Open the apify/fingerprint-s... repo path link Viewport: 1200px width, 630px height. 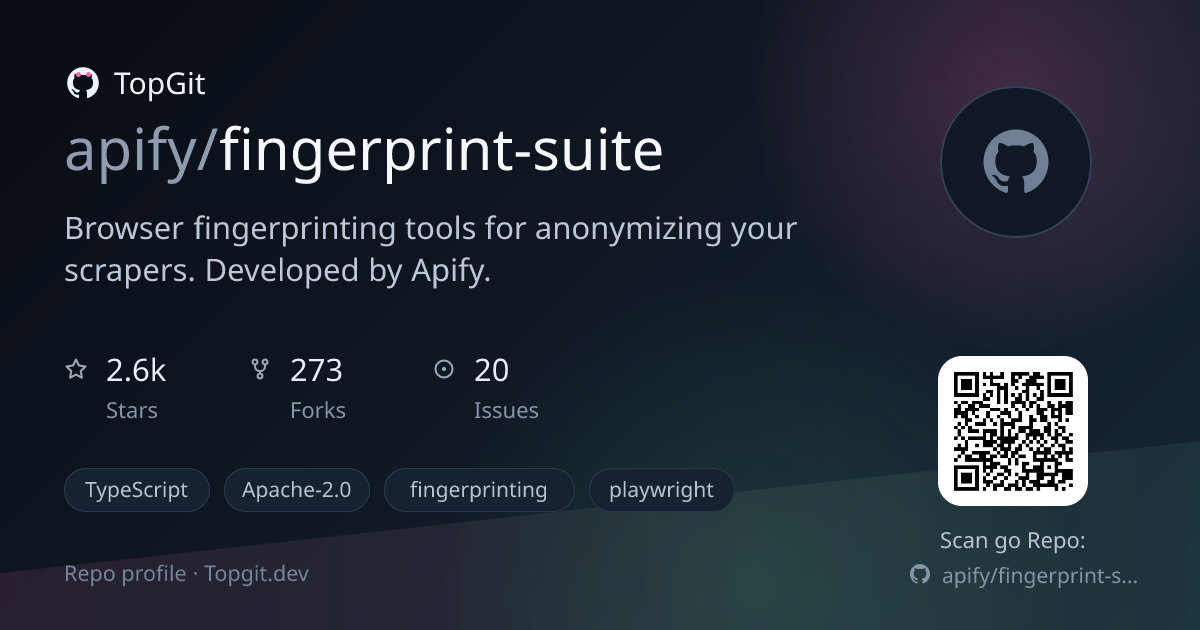pos(1040,576)
